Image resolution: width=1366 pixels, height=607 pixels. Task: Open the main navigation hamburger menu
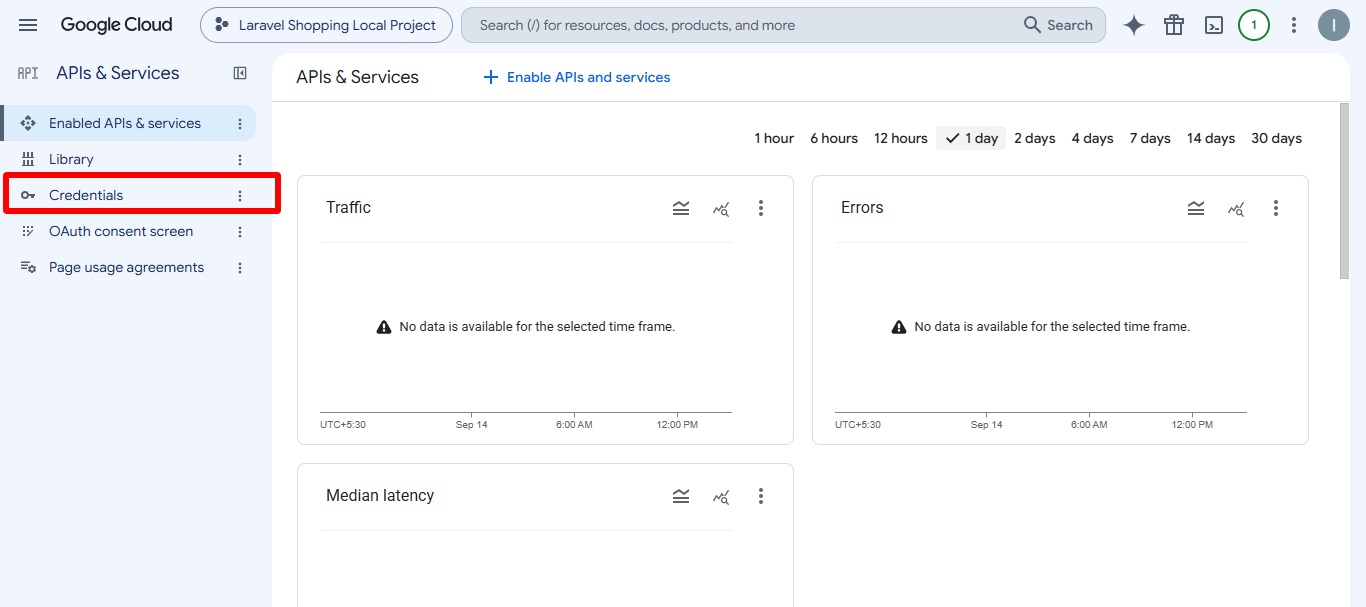click(28, 25)
